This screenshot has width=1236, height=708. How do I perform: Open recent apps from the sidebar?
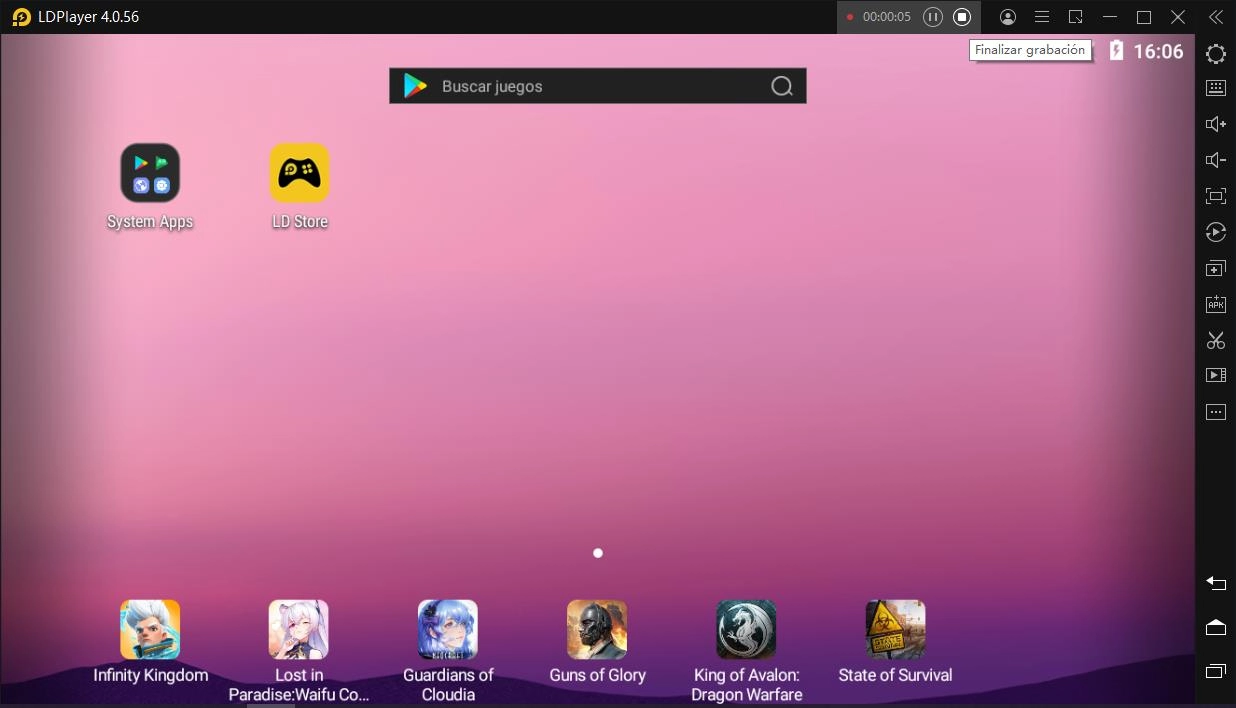(1216, 671)
